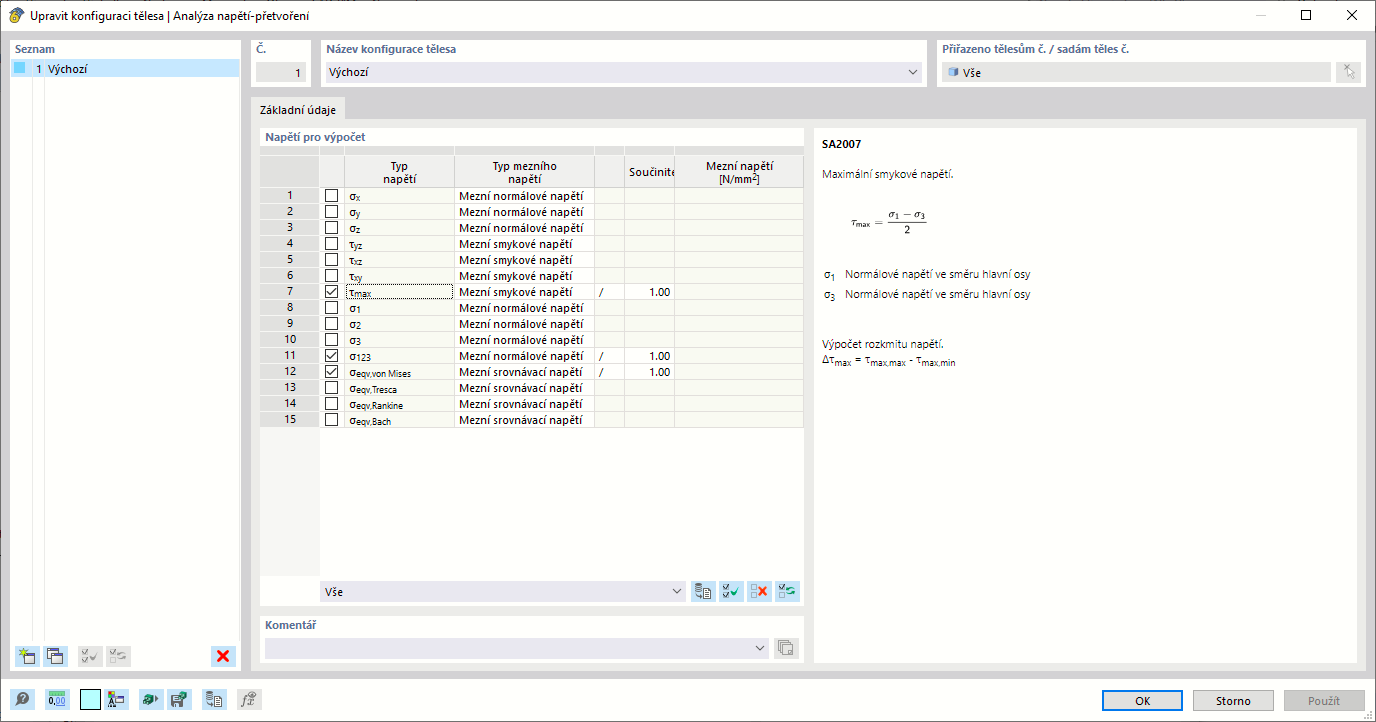The image size is (1376, 722).
Task: Enable the σy stress checkbox
Action: coord(332,212)
